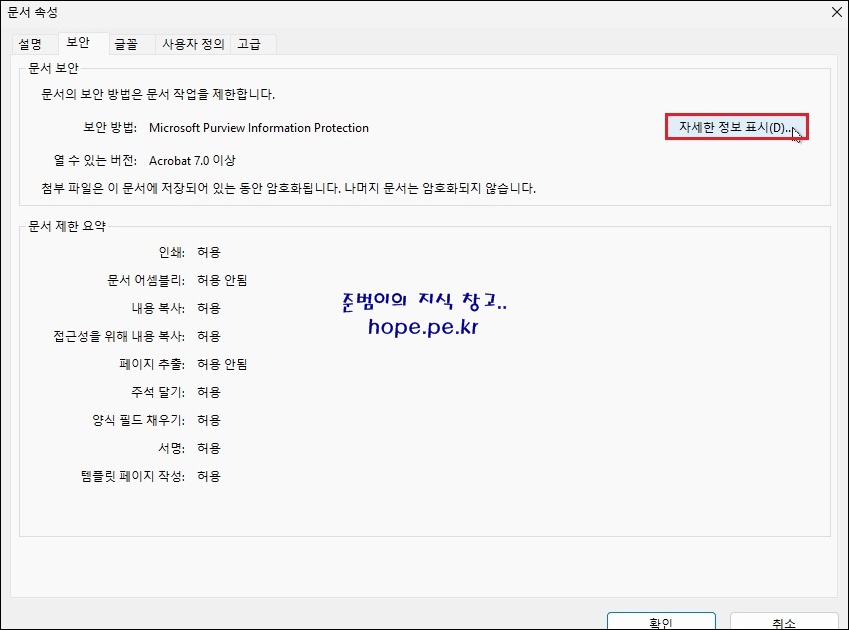Click the 내용 복사 label
The width and height of the screenshot is (849, 630).
[158, 309]
